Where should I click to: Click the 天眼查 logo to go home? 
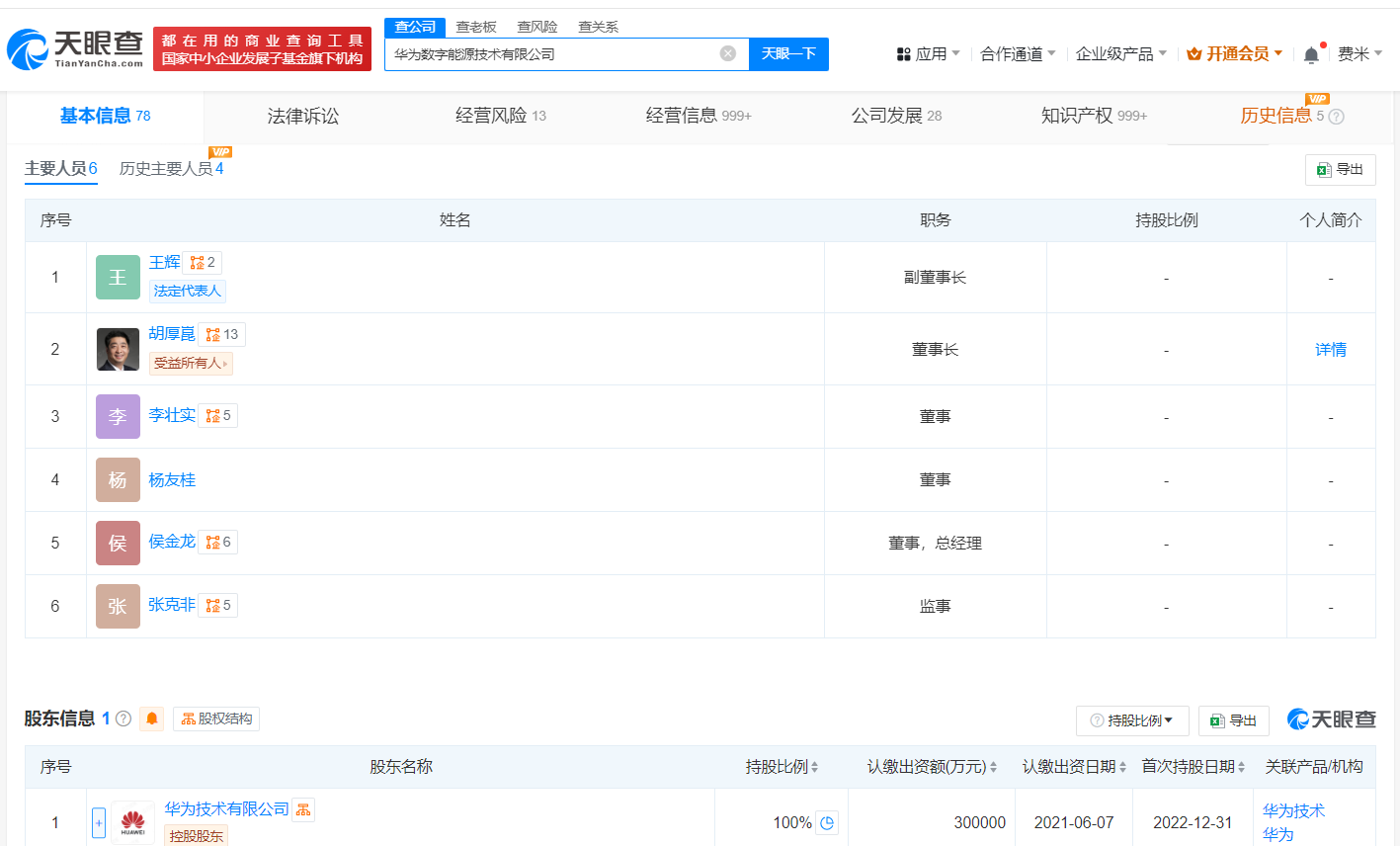point(75,48)
